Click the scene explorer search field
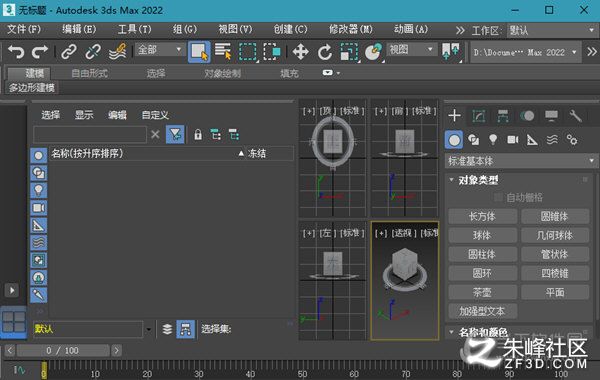 tap(90, 134)
